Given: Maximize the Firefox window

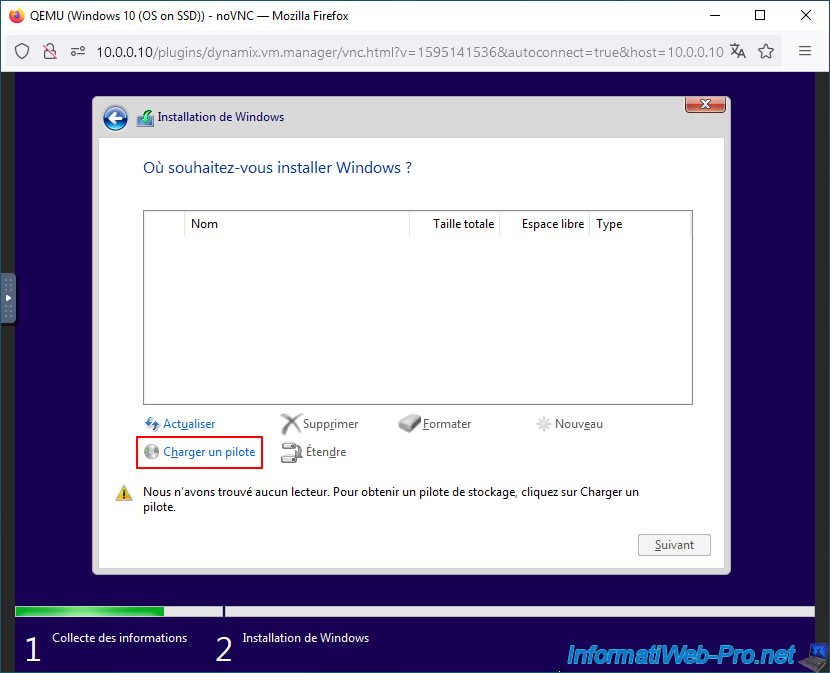Looking at the screenshot, I should tap(760, 15).
